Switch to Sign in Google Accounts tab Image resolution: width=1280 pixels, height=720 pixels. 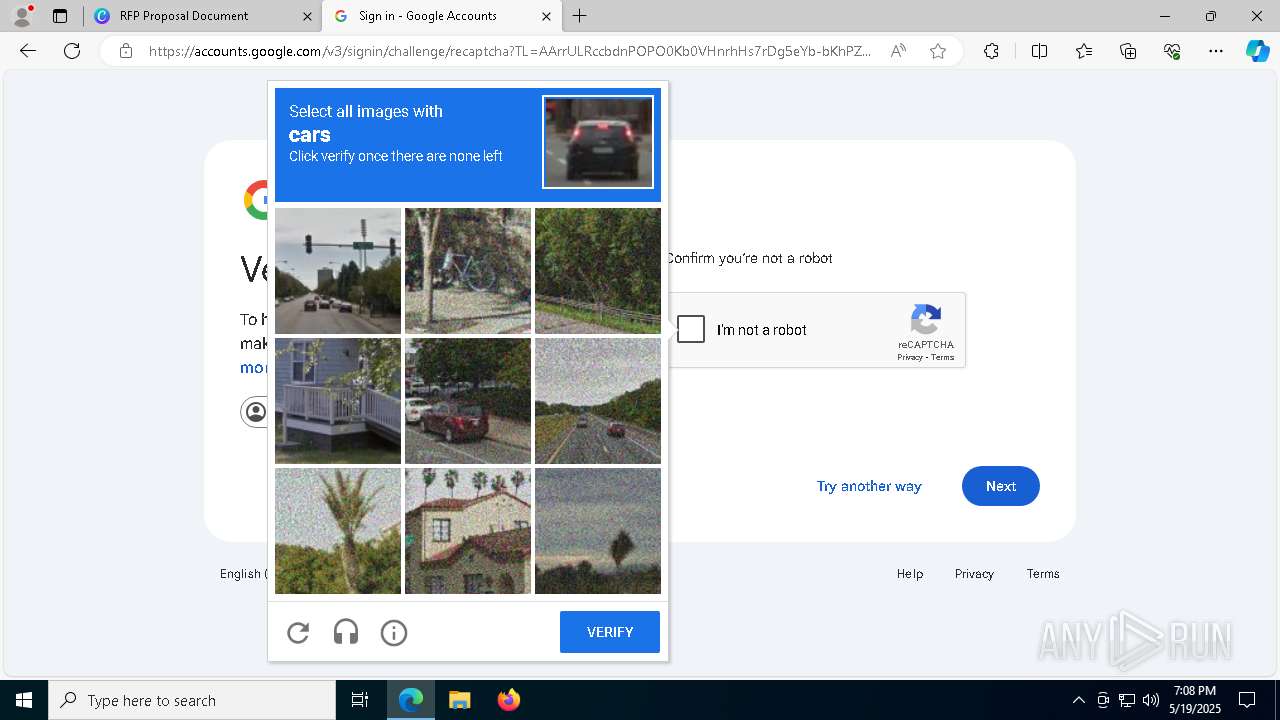tap(443, 16)
